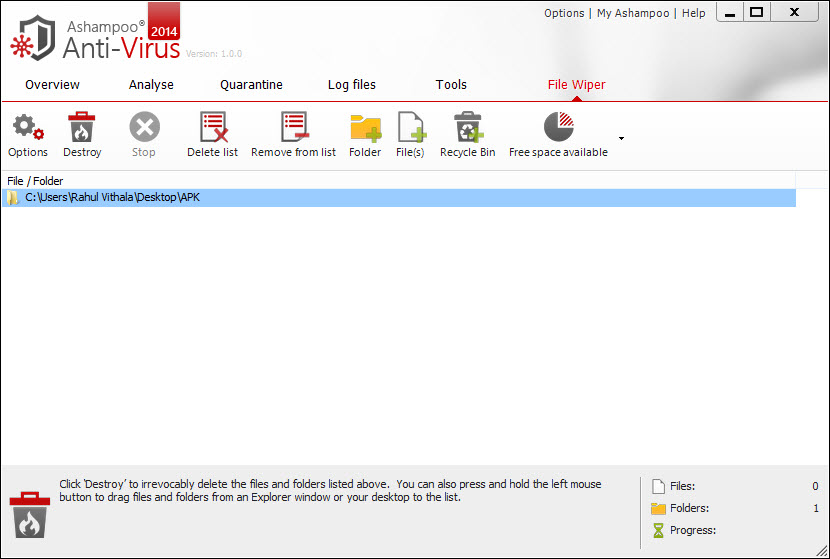Viewport: 830px width, 559px height.
Task: Click Remove from list icon
Action: pyautogui.click(x=294, y=127)
